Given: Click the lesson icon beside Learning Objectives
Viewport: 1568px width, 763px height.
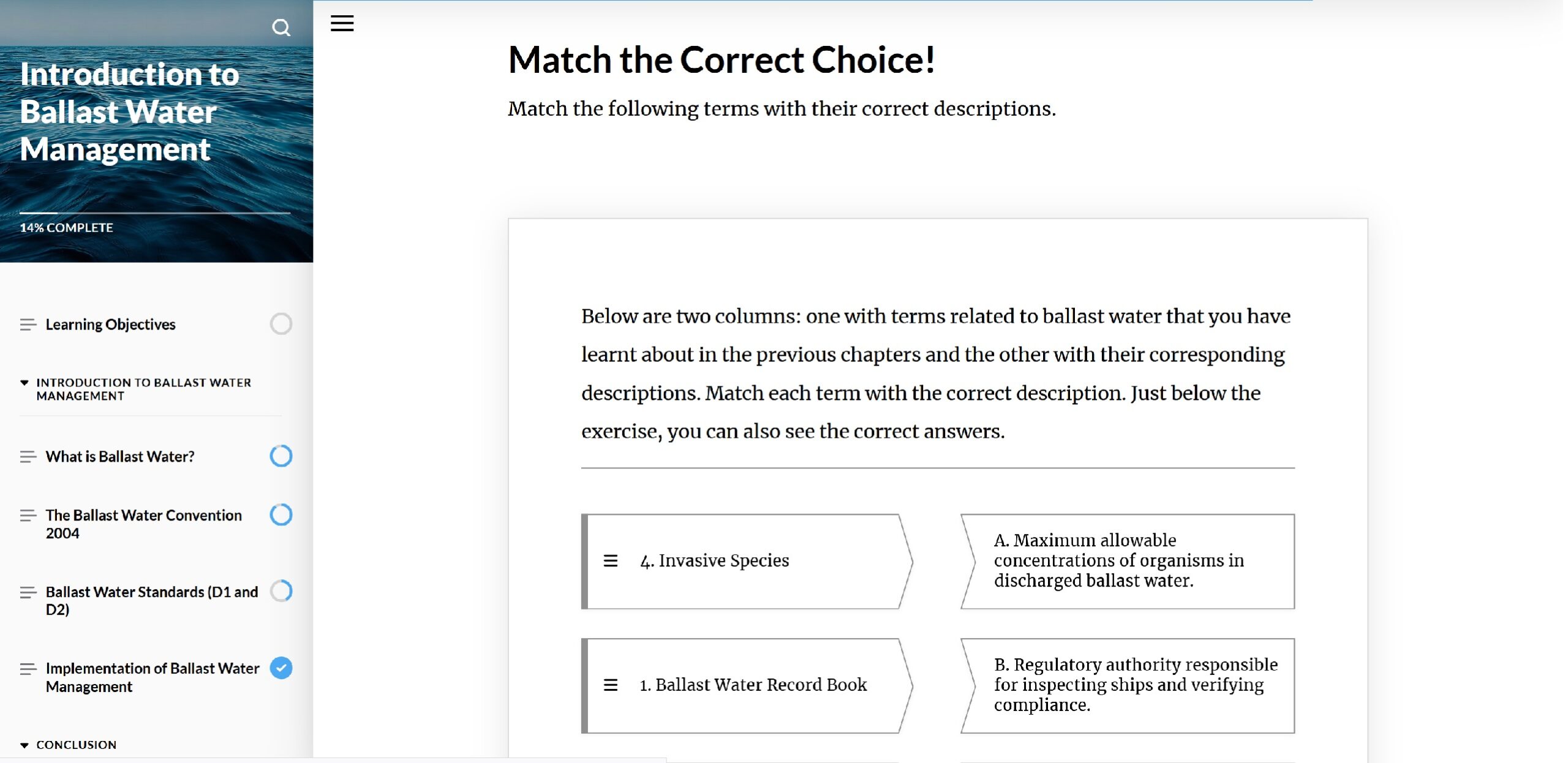Looking at the screenshot, I should 28,325.
